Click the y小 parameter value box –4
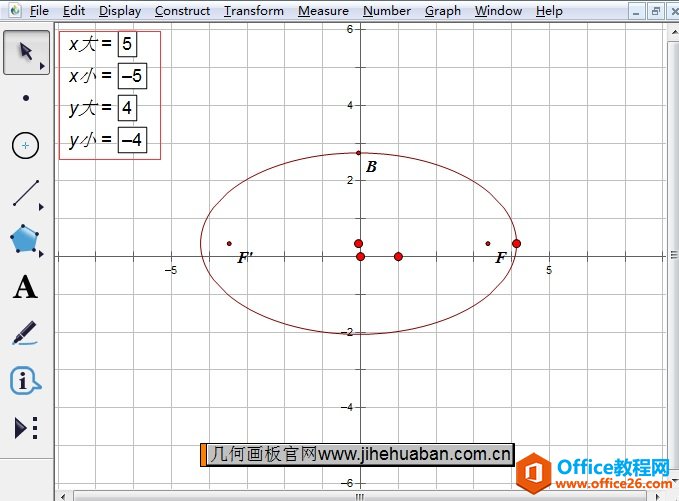Viewport: 679px width, 501px height. 132,140
